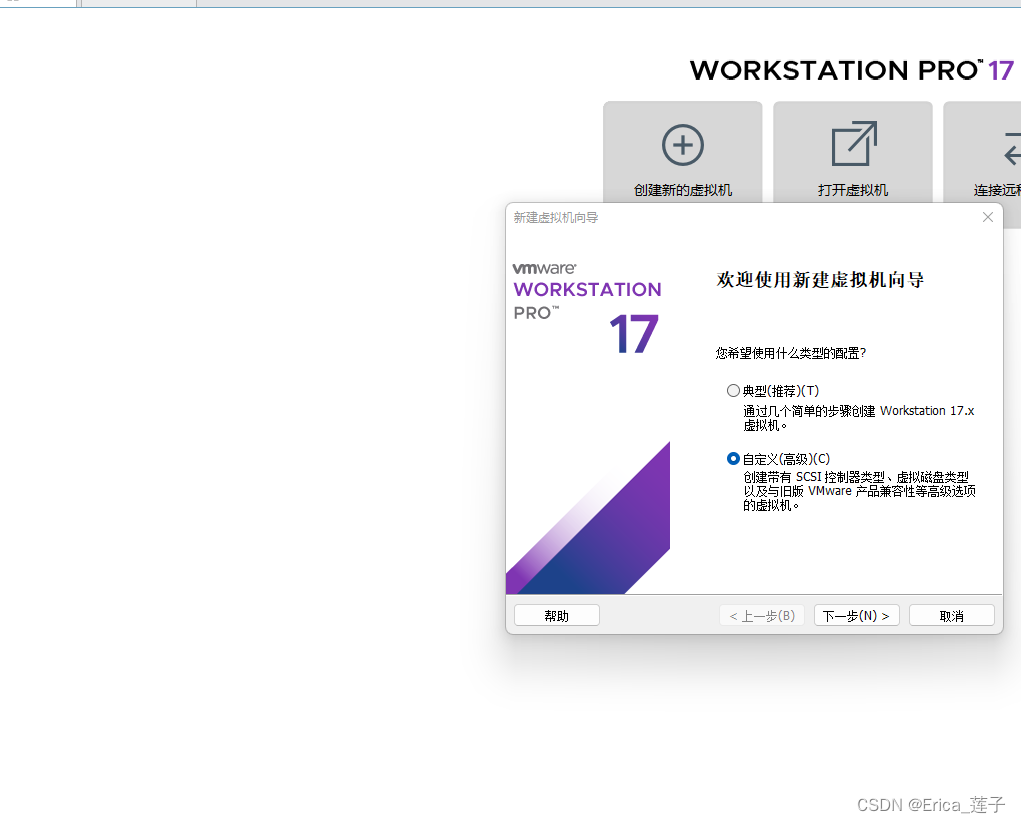Click the 您希望使用什么类型的配置? text
This screenshot has width=1021, height=823.
click(x=790, y=353)
